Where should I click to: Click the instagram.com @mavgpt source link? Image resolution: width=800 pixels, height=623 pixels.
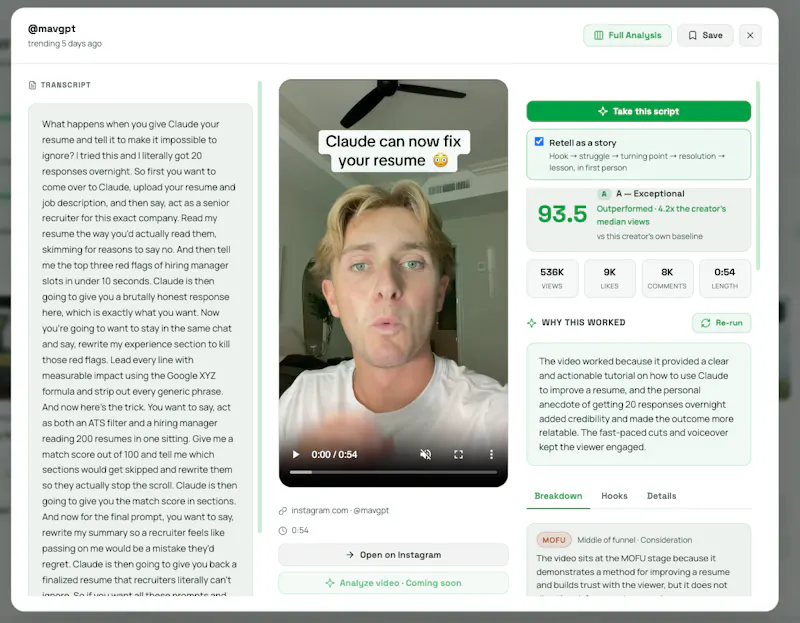tap(340, 510)
